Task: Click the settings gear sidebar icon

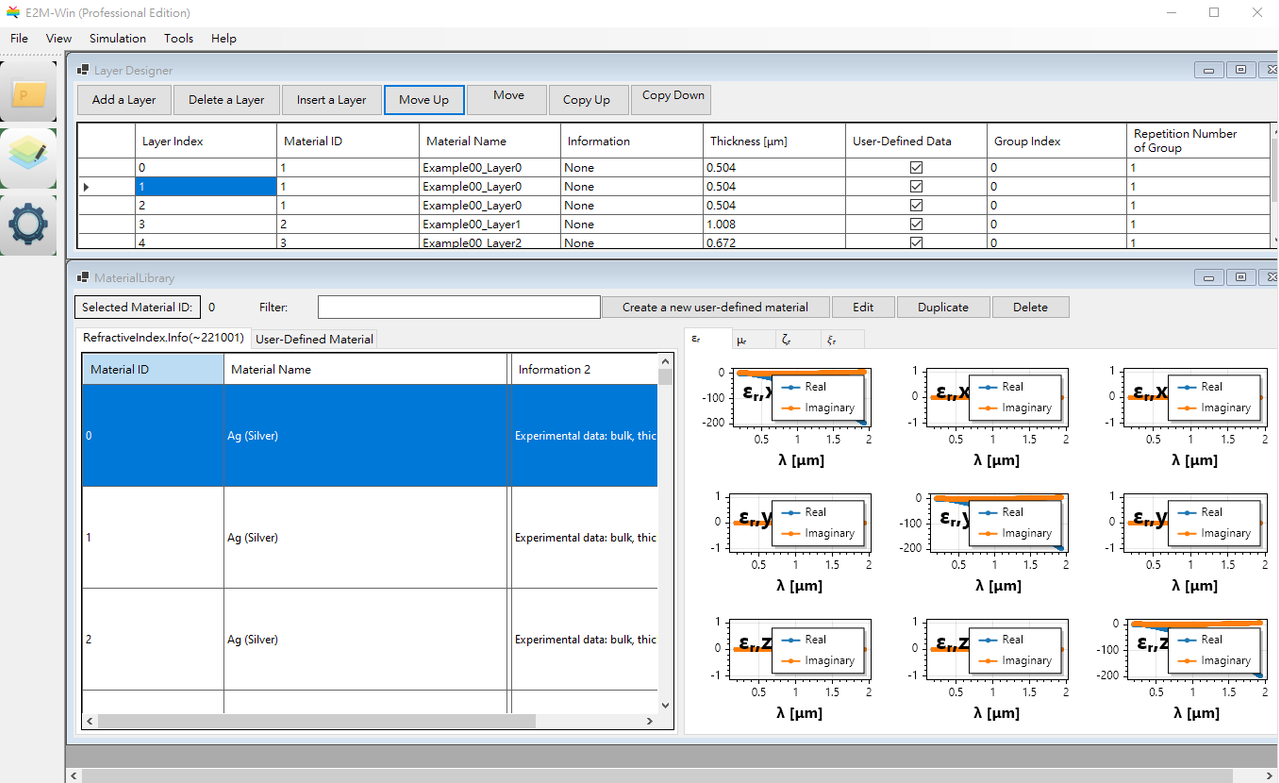Action: click(x=28, y=224)
